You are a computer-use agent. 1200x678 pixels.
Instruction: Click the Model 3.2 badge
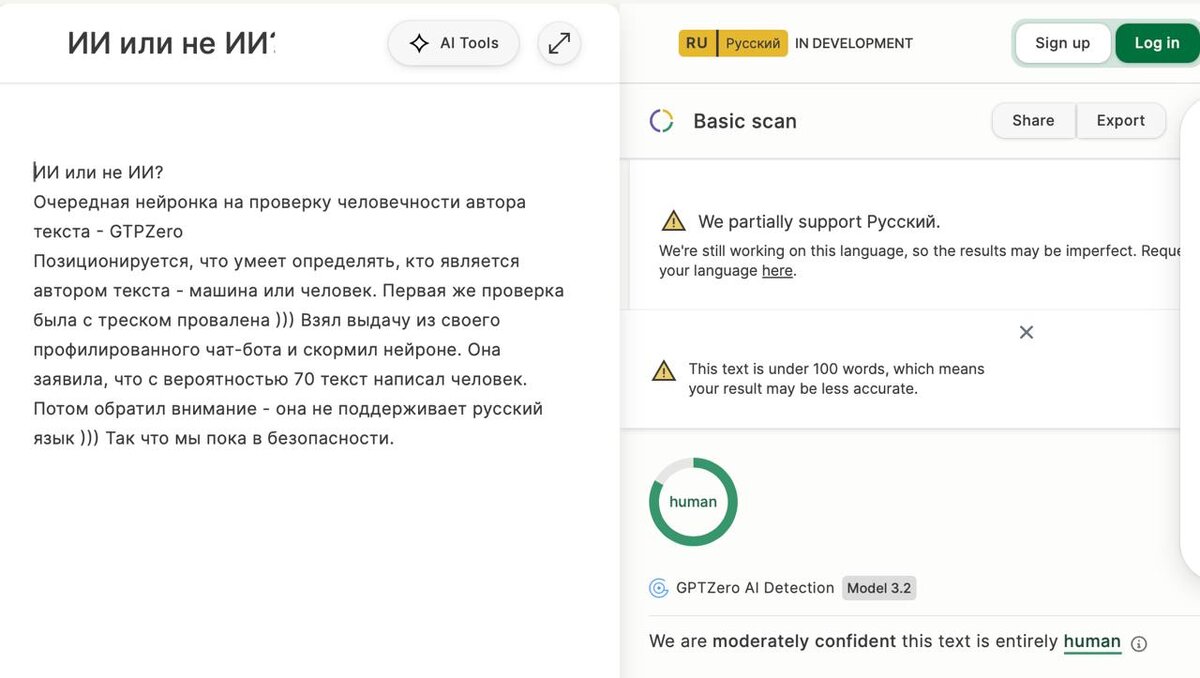879,588
